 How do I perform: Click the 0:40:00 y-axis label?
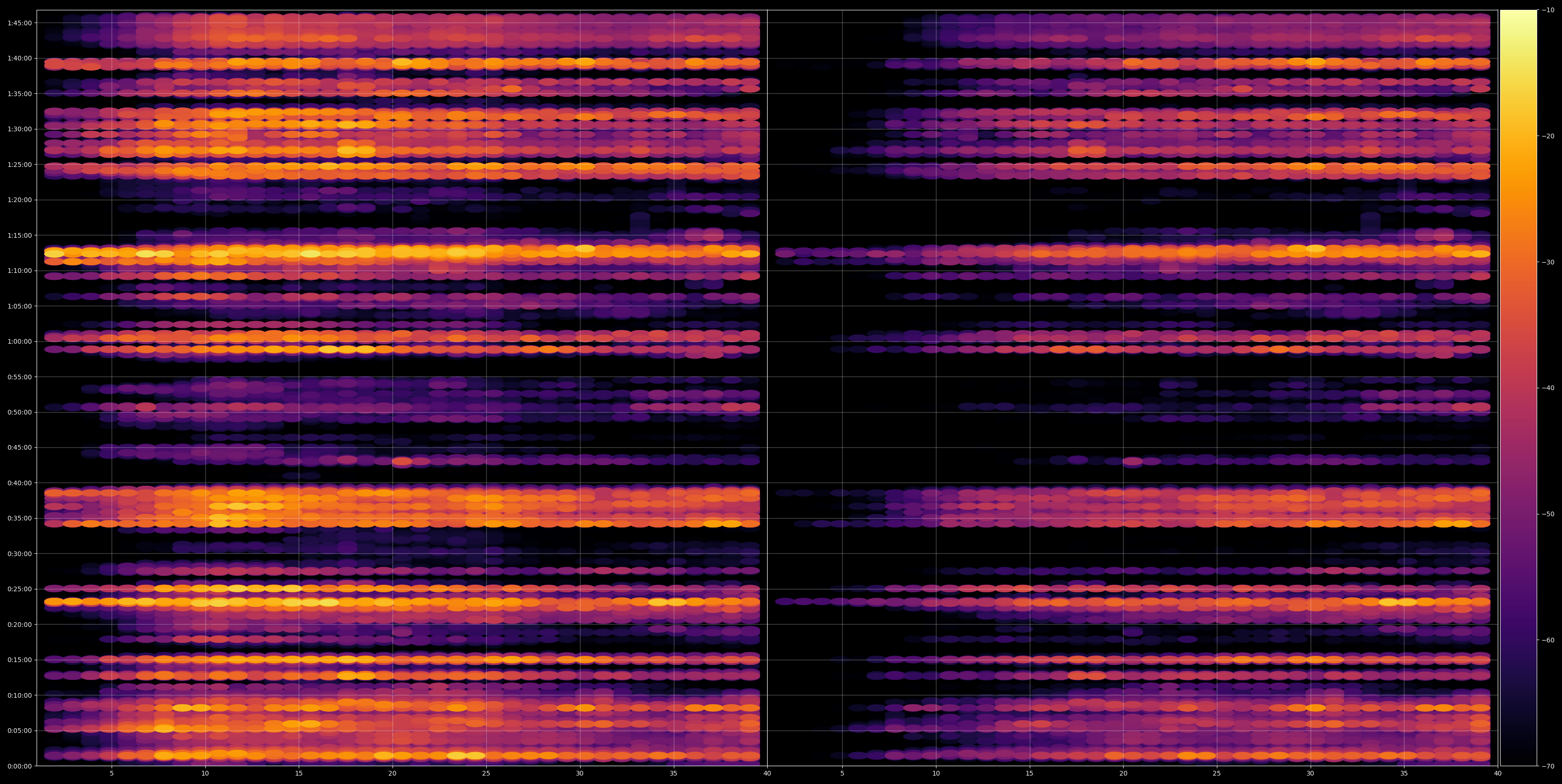19,482
